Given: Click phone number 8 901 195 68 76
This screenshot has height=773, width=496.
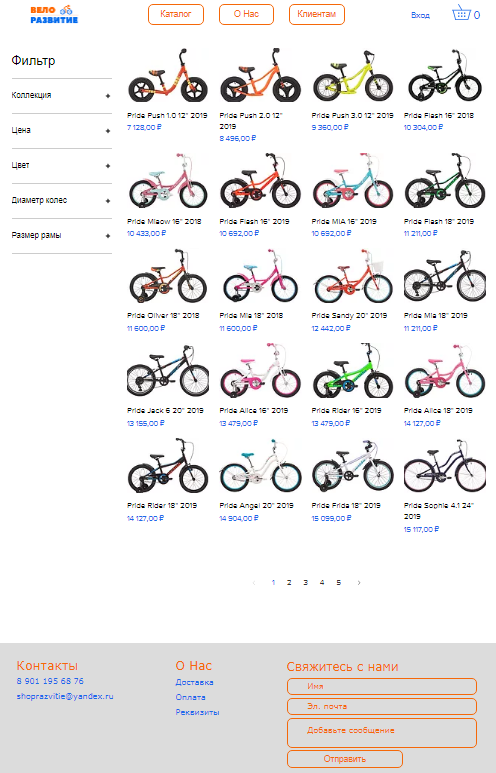Looking at the screenshot, I should coord(50,681).
